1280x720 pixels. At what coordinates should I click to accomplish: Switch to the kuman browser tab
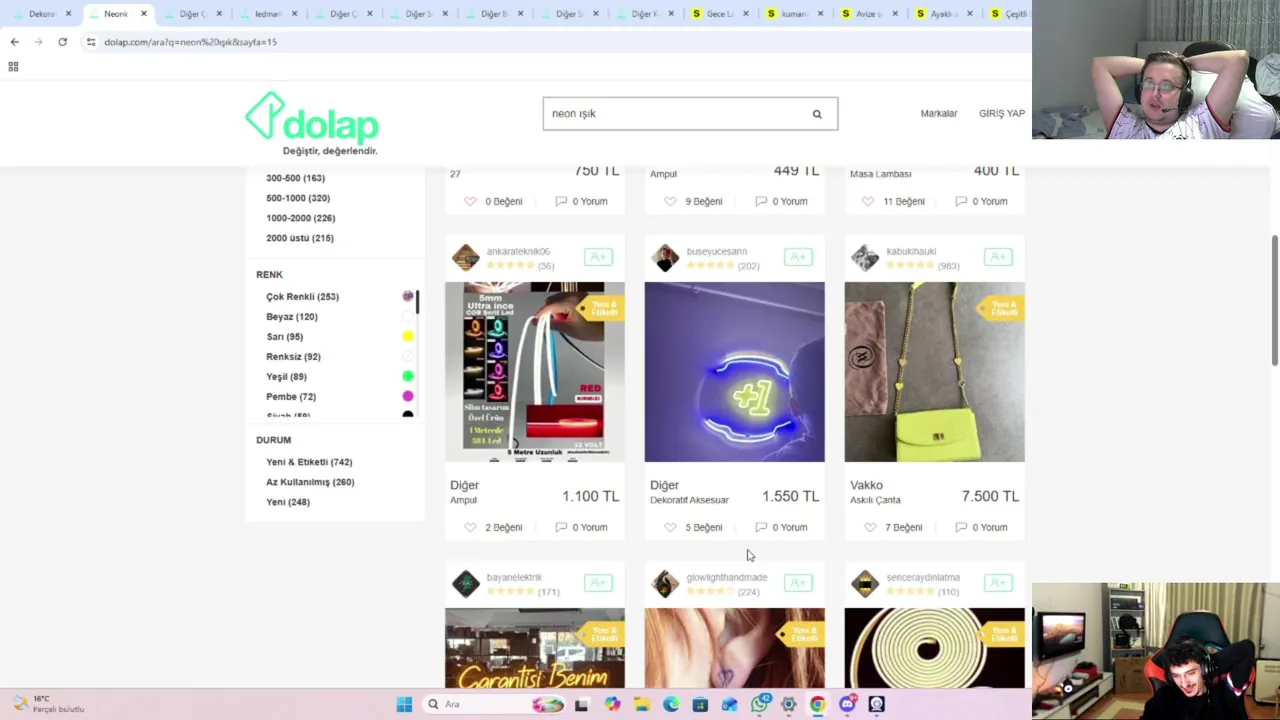click(x=795, y=14)
